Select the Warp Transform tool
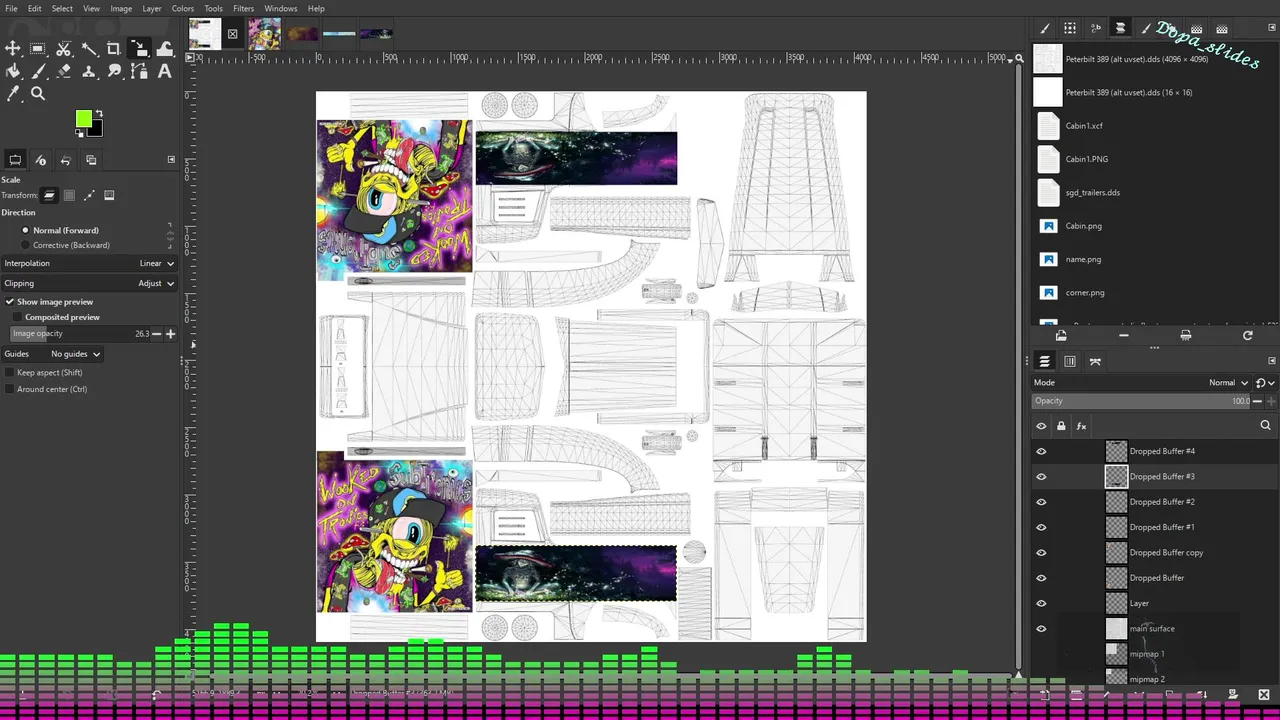This screenshot has height=720, width=1280. click(x=165, y=48)
